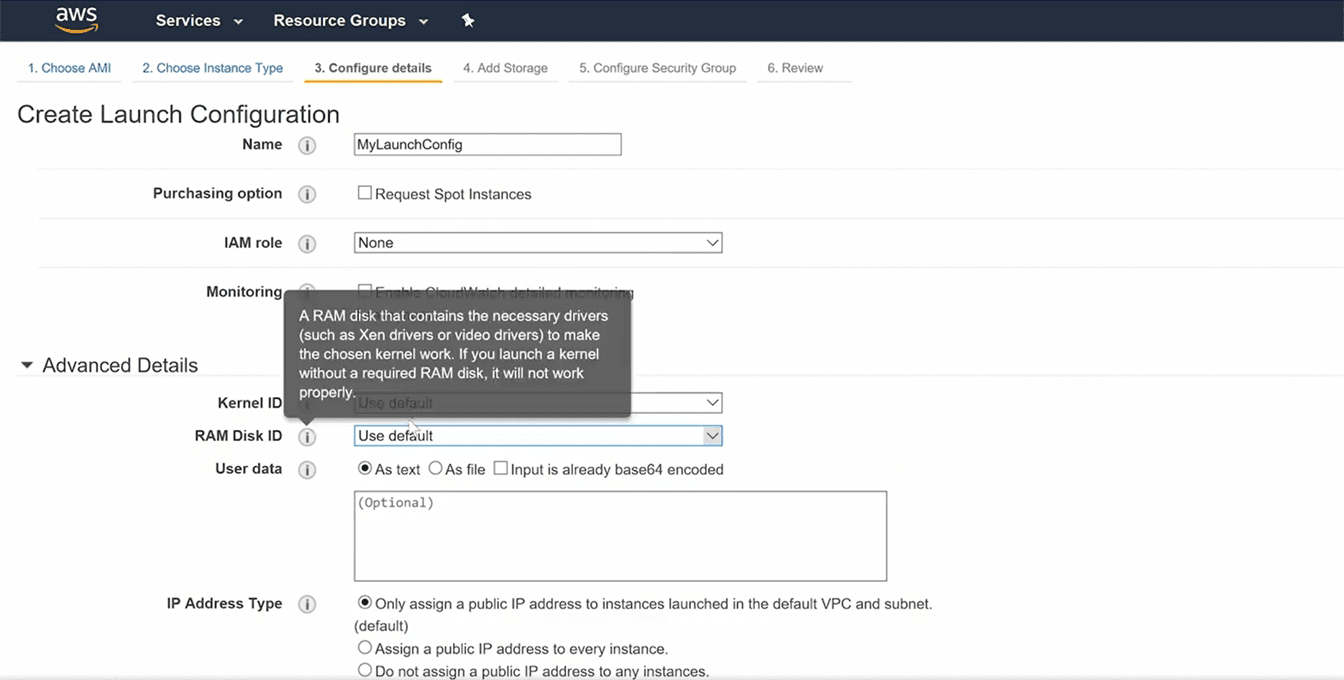Go to '1. Choose AMI' step
The image size is (1344, 680).
click(69, 68)
